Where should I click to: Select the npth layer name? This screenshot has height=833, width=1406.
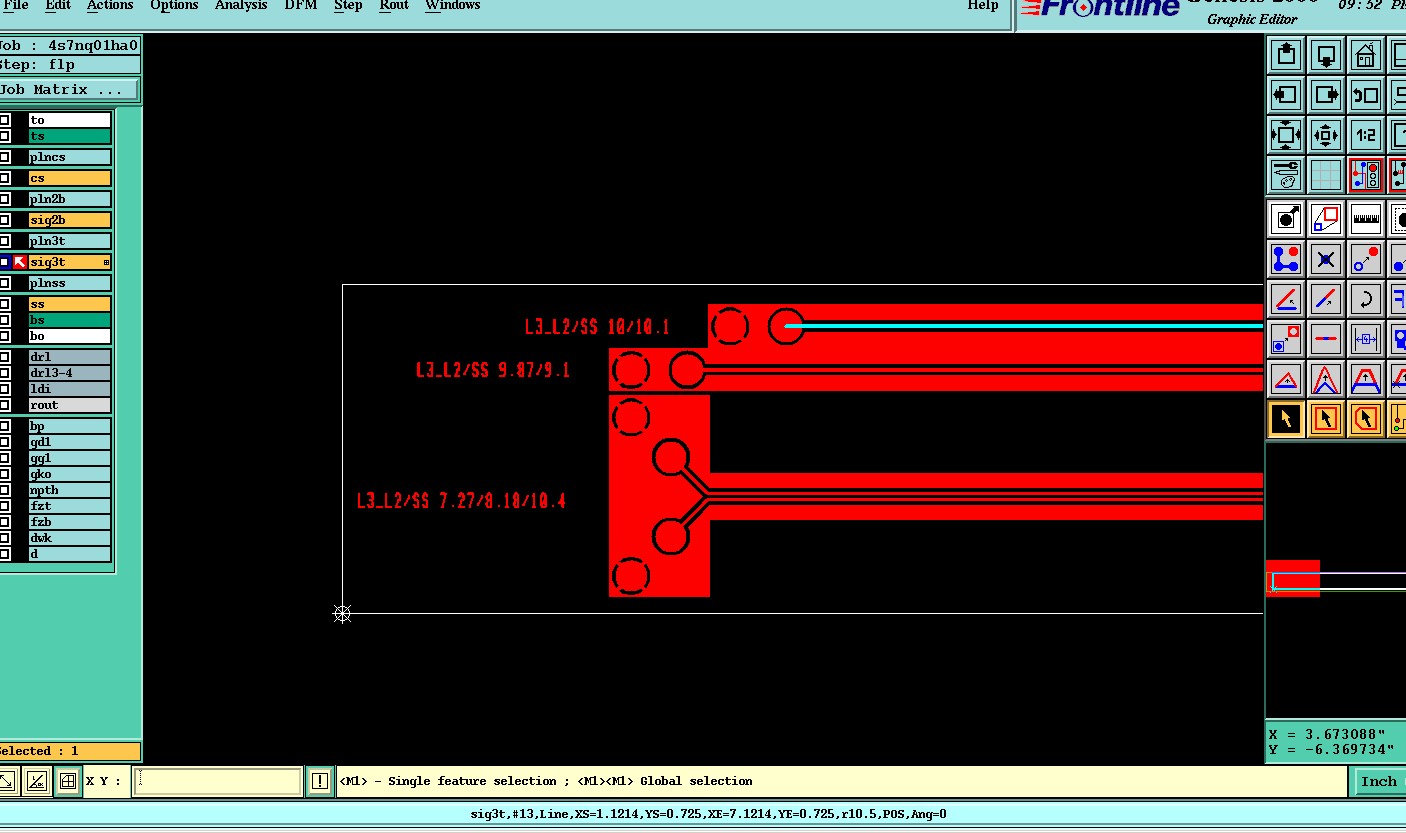(x=69, y=490)
